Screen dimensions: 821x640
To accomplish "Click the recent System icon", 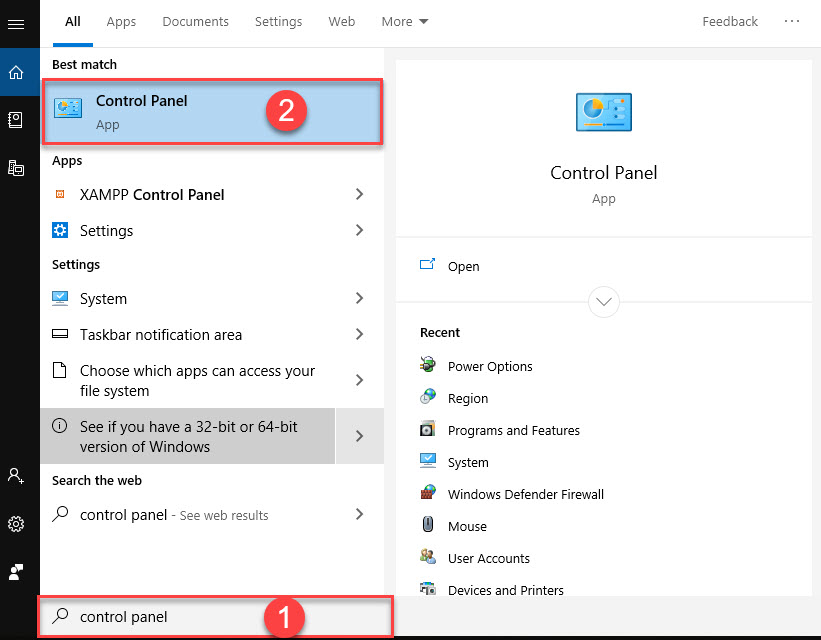I will coord(428,460).
